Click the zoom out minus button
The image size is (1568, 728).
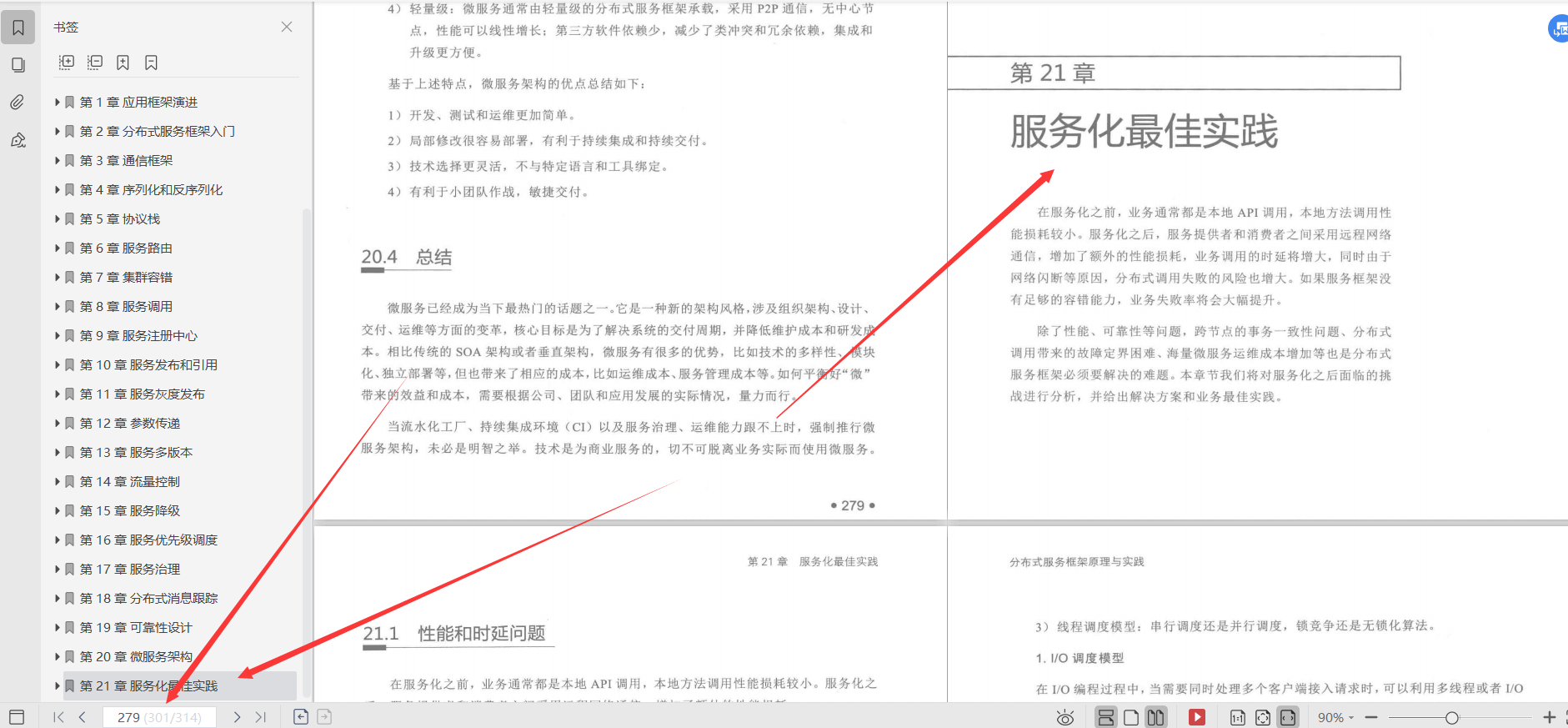coord(1371,717)
